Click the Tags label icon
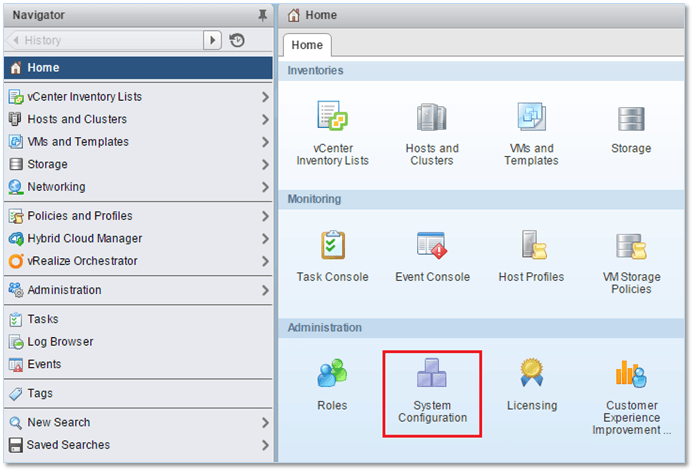This screenshot has width=694, height=472. 16,394
